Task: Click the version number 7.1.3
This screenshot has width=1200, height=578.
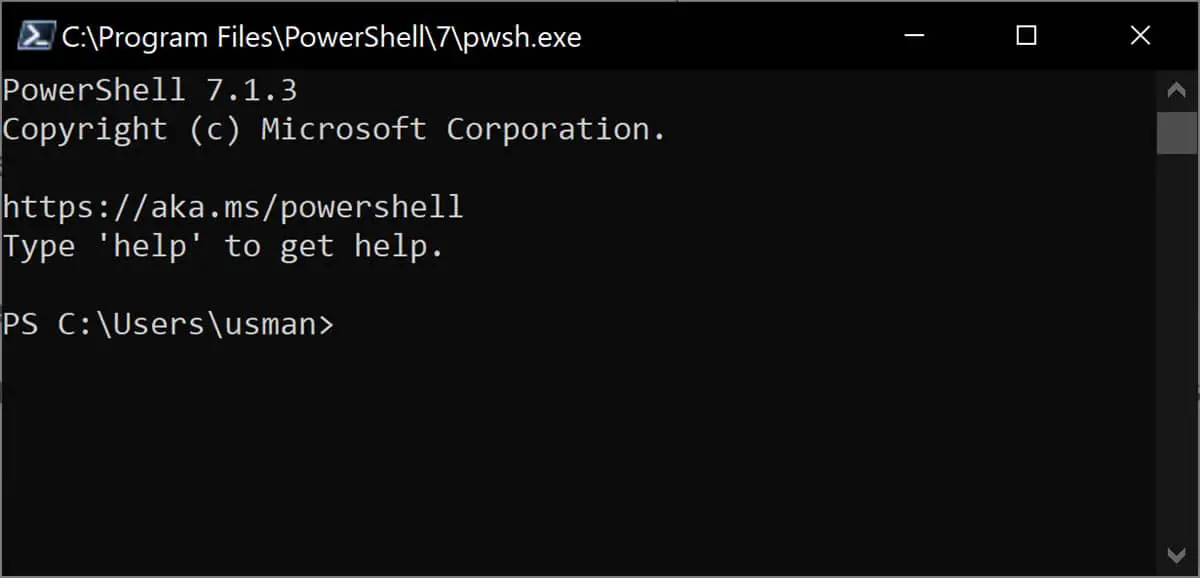Action: 252,90
